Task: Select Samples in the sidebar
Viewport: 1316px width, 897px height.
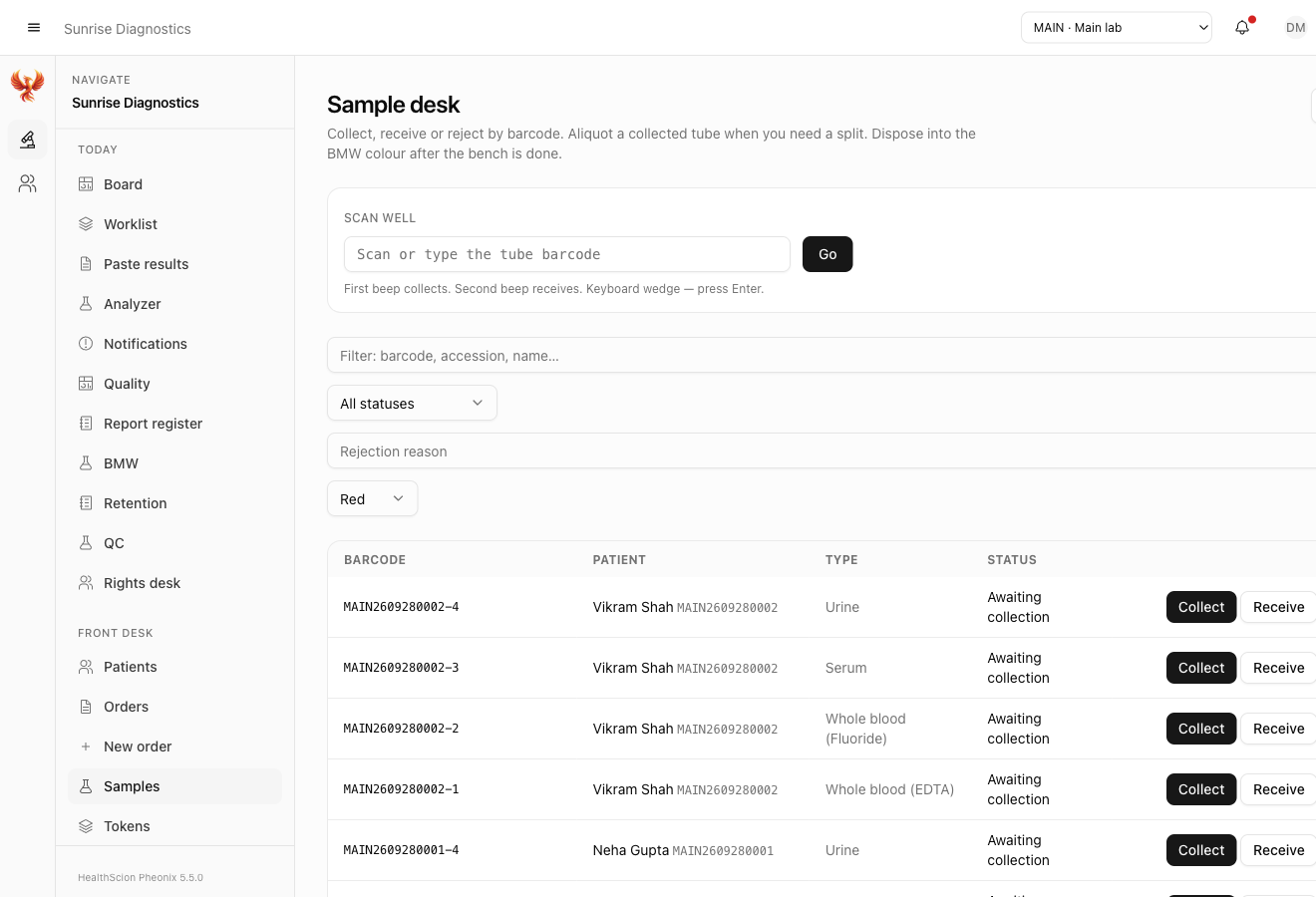Action: [175, 786]
